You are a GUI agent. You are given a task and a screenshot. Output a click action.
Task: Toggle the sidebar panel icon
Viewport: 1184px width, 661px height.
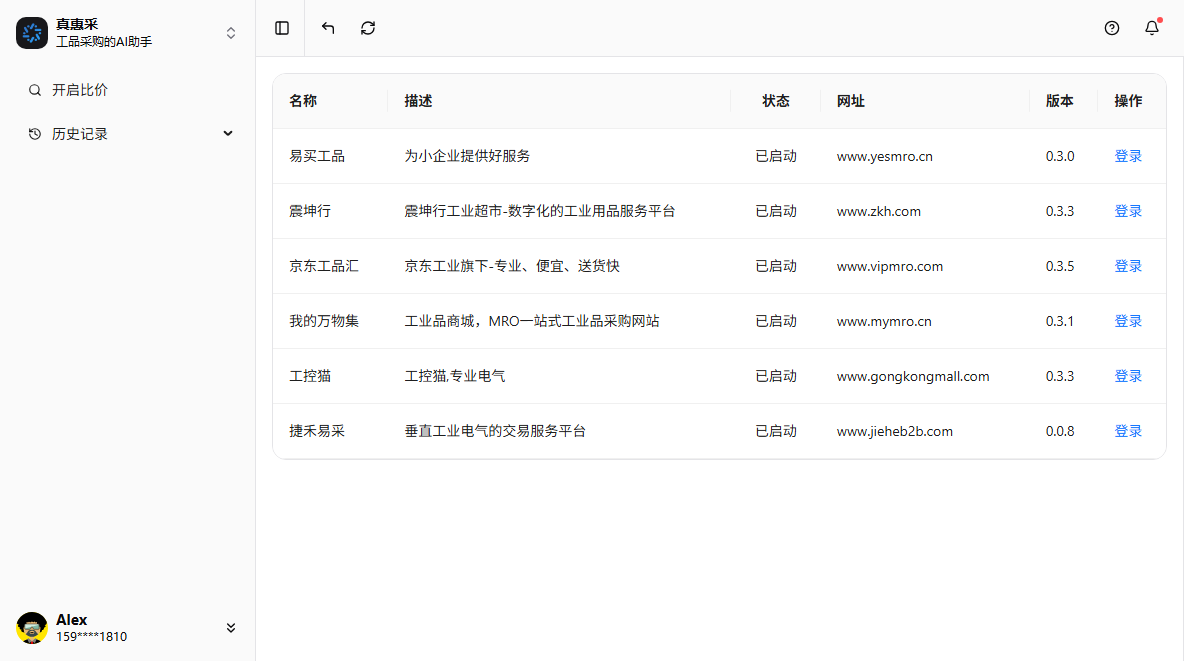(x=282, y=28)
